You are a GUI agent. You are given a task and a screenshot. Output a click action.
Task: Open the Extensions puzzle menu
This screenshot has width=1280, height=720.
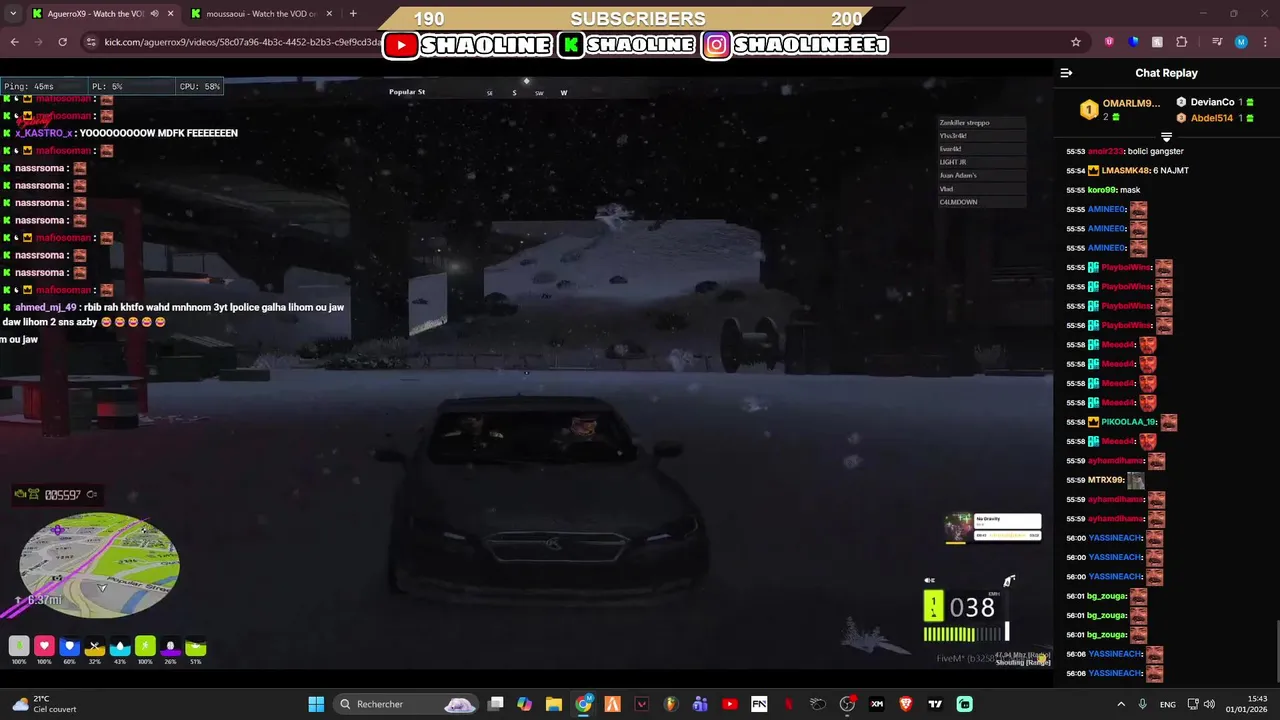tap(1181, 42)
